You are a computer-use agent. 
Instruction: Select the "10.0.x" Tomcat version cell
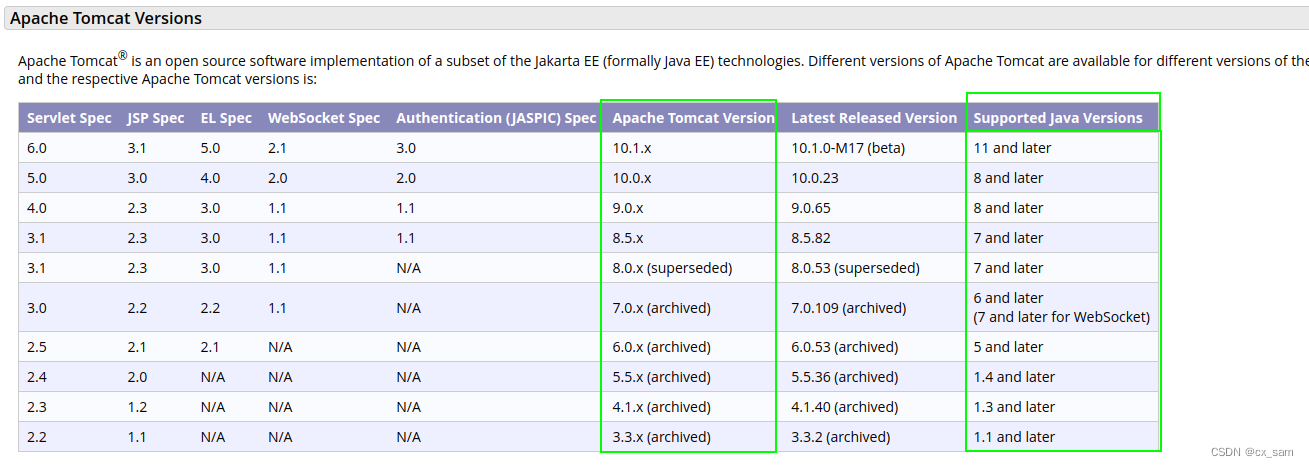(x=632, y=178)
